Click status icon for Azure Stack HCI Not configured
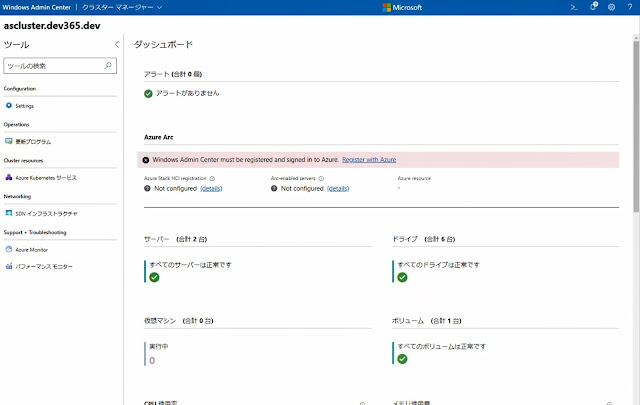This screenshot has height=405, width=640. [147, 188]
